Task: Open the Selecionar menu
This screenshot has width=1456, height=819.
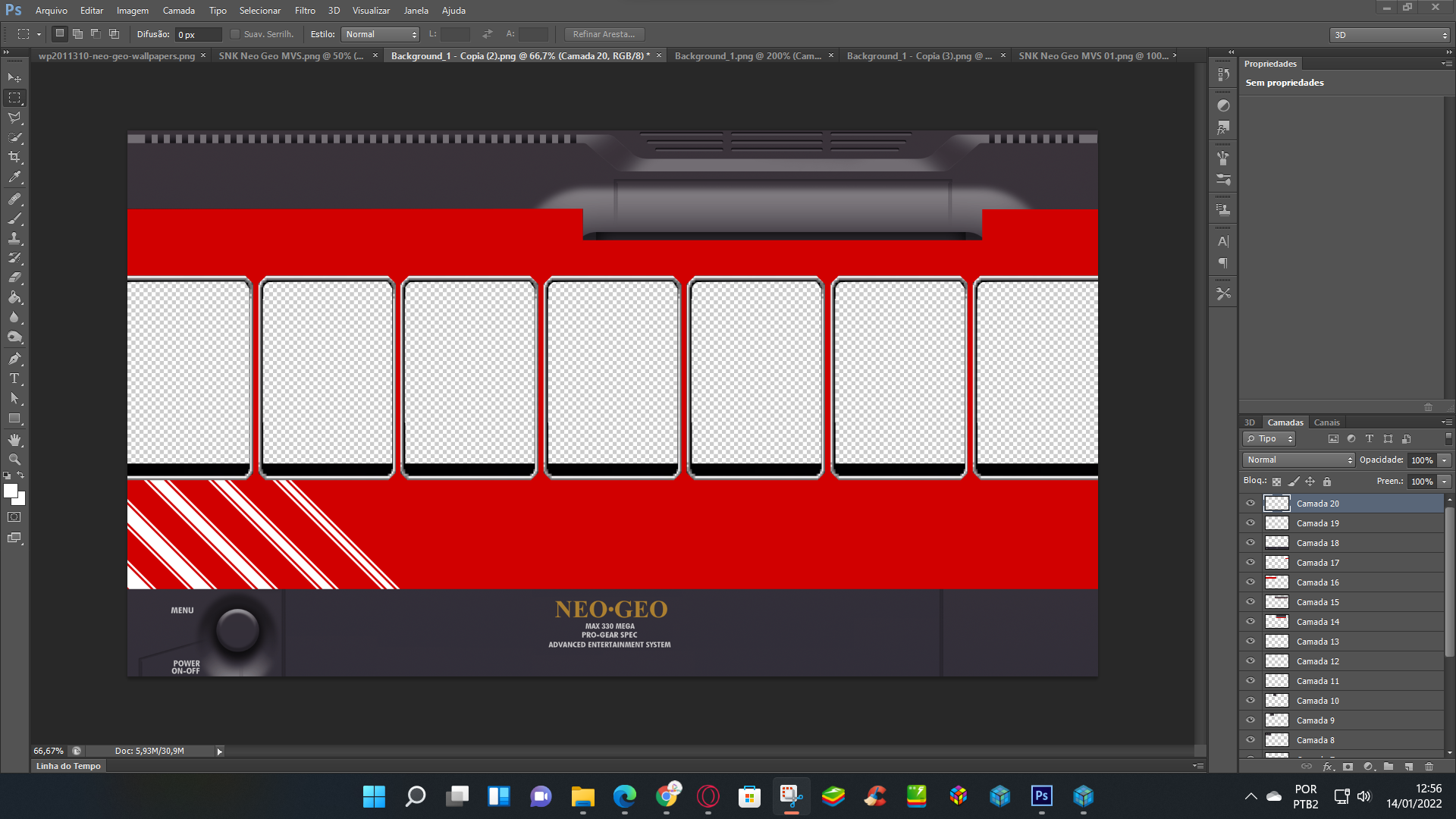Action: coord(260,11)
